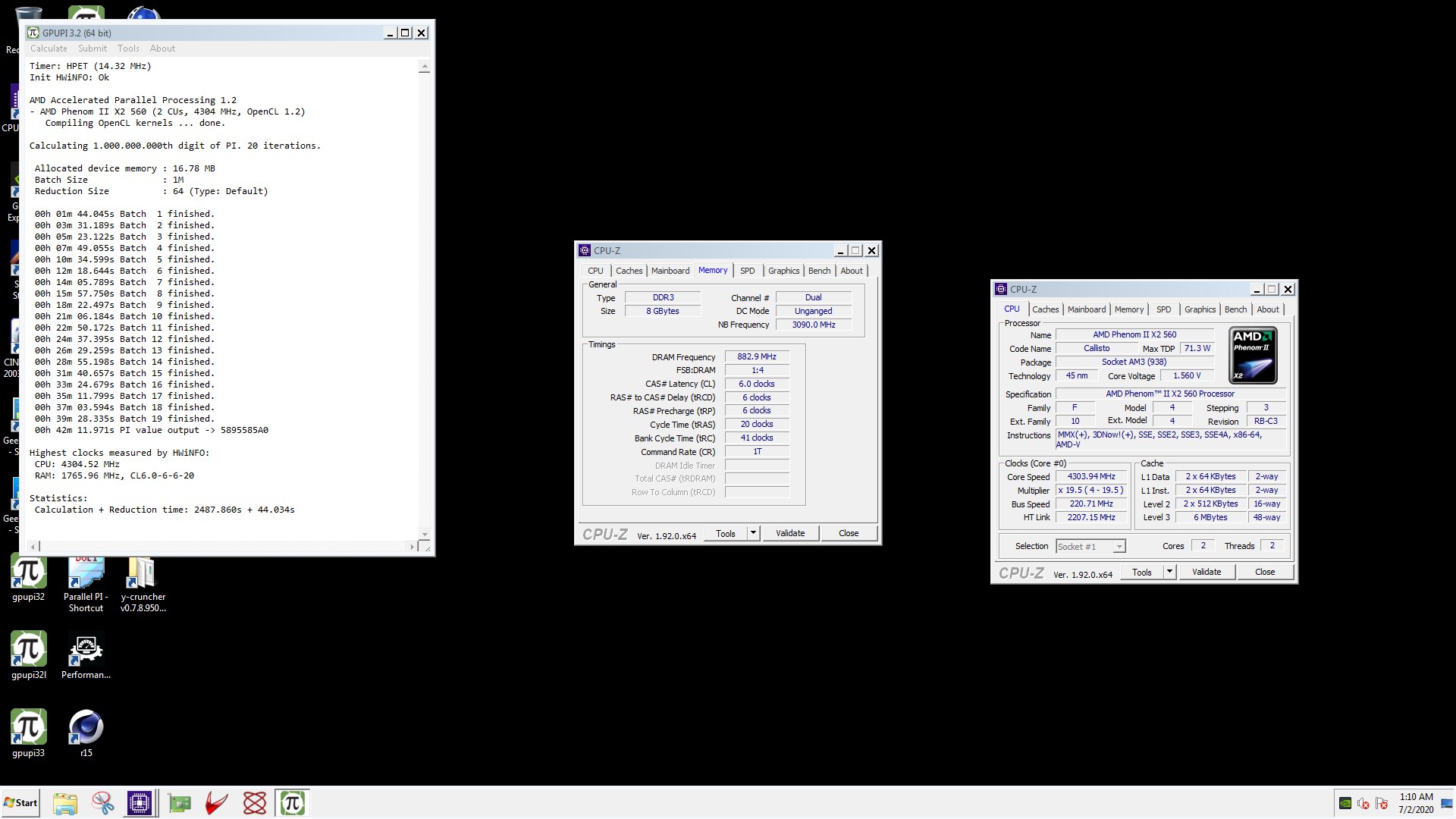Launch the gpupi32l desktop shortcut
This screenshot has width=1456, height=819.
tap(28, 656)
